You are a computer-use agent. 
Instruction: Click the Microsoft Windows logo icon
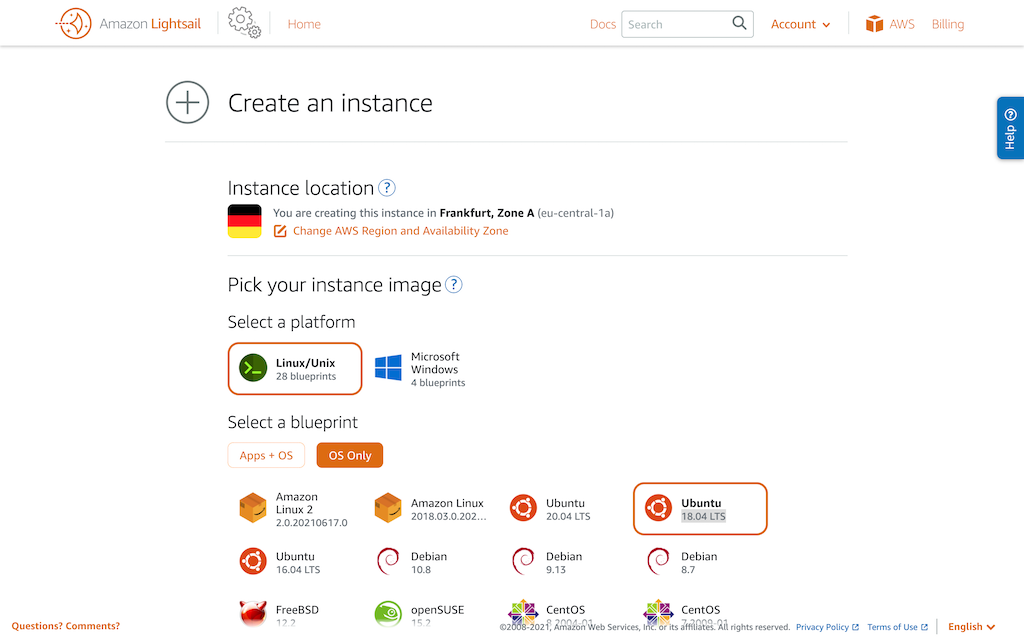click(x=388, y=368)
